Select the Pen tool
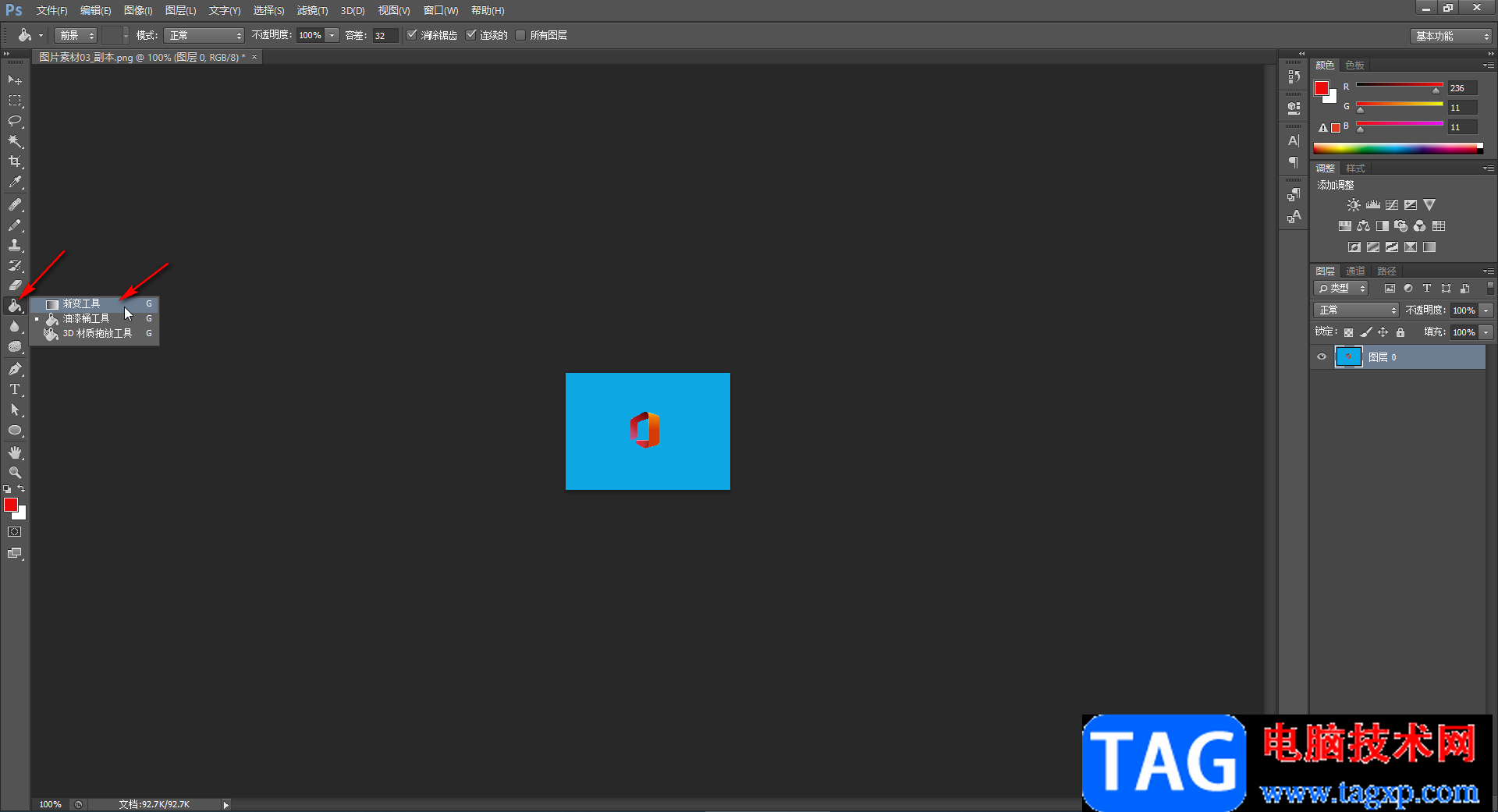This screenshot has height=812, width=1498. [x=15, y=369]
